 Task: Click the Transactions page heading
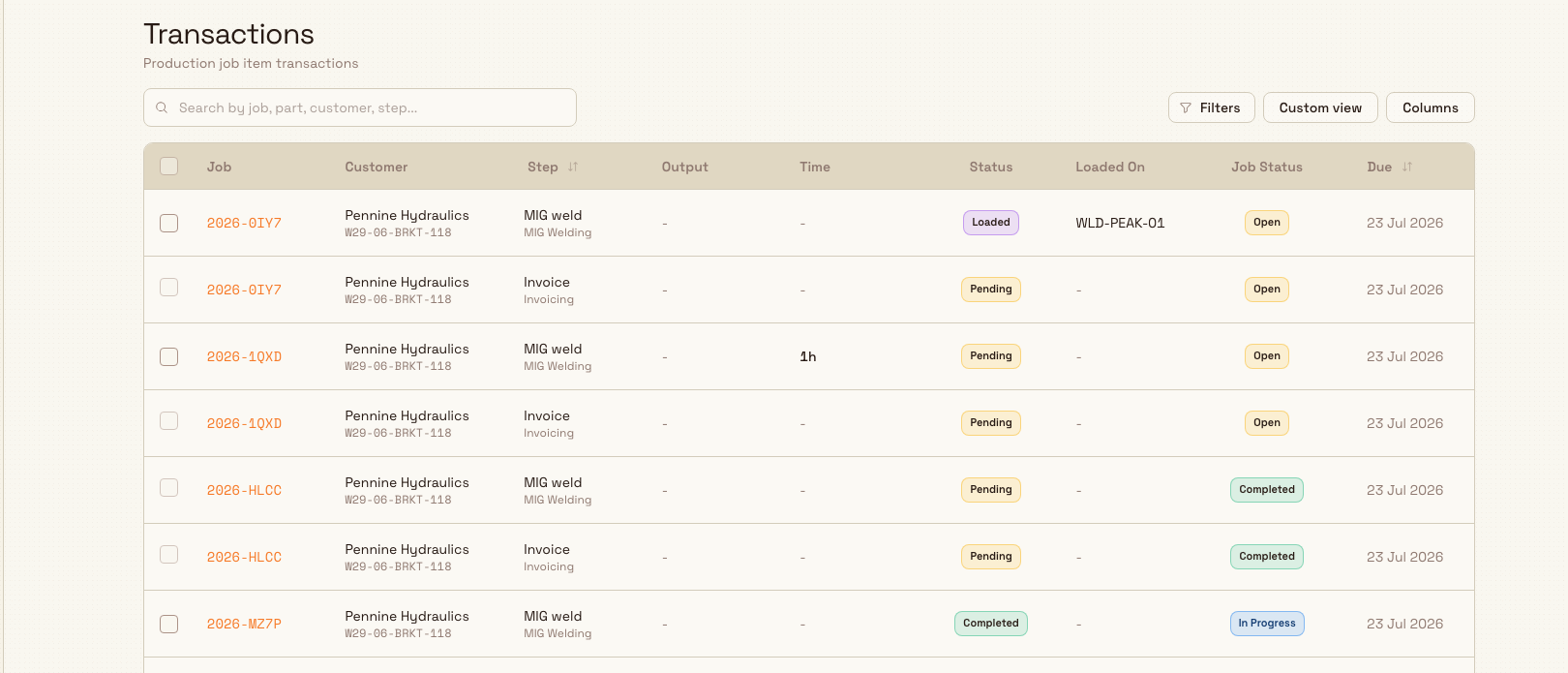click(x=228, y=34)
